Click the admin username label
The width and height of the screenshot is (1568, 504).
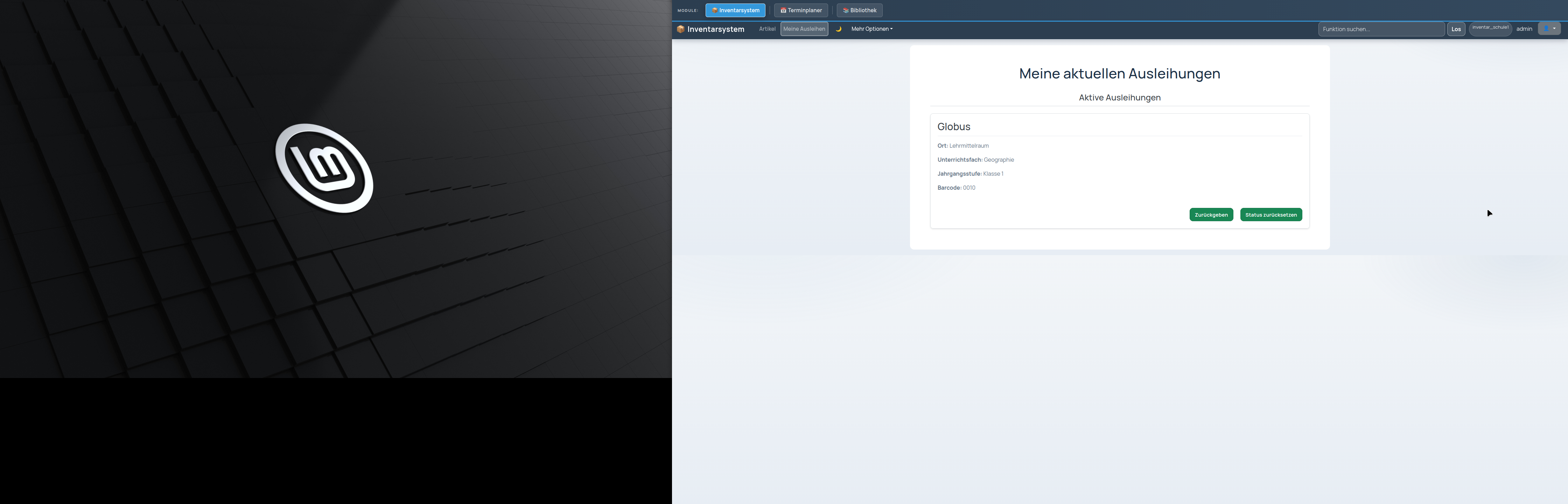tap(1524, 29)
